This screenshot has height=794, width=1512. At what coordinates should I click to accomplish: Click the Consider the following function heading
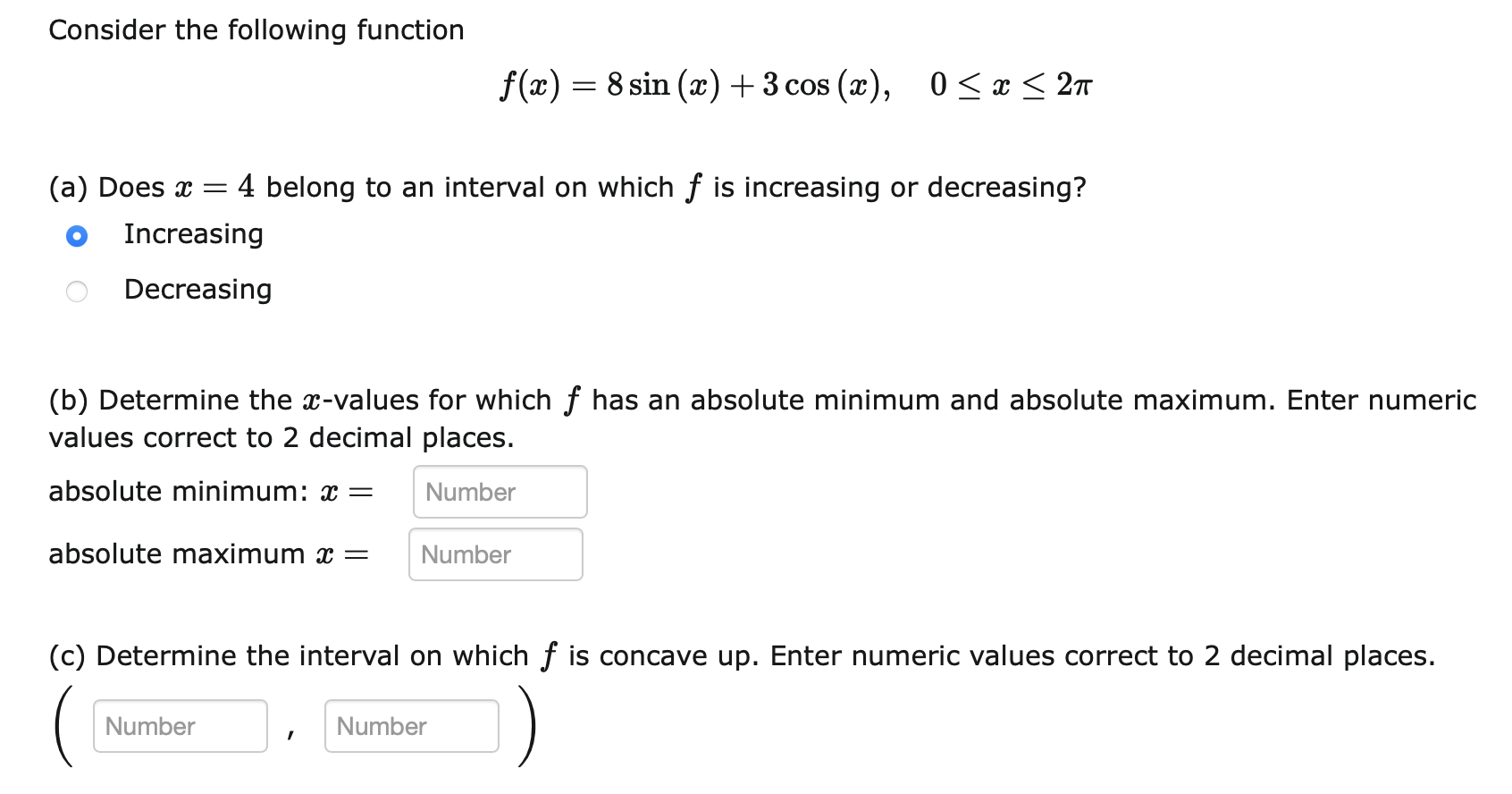pos(256,30)
